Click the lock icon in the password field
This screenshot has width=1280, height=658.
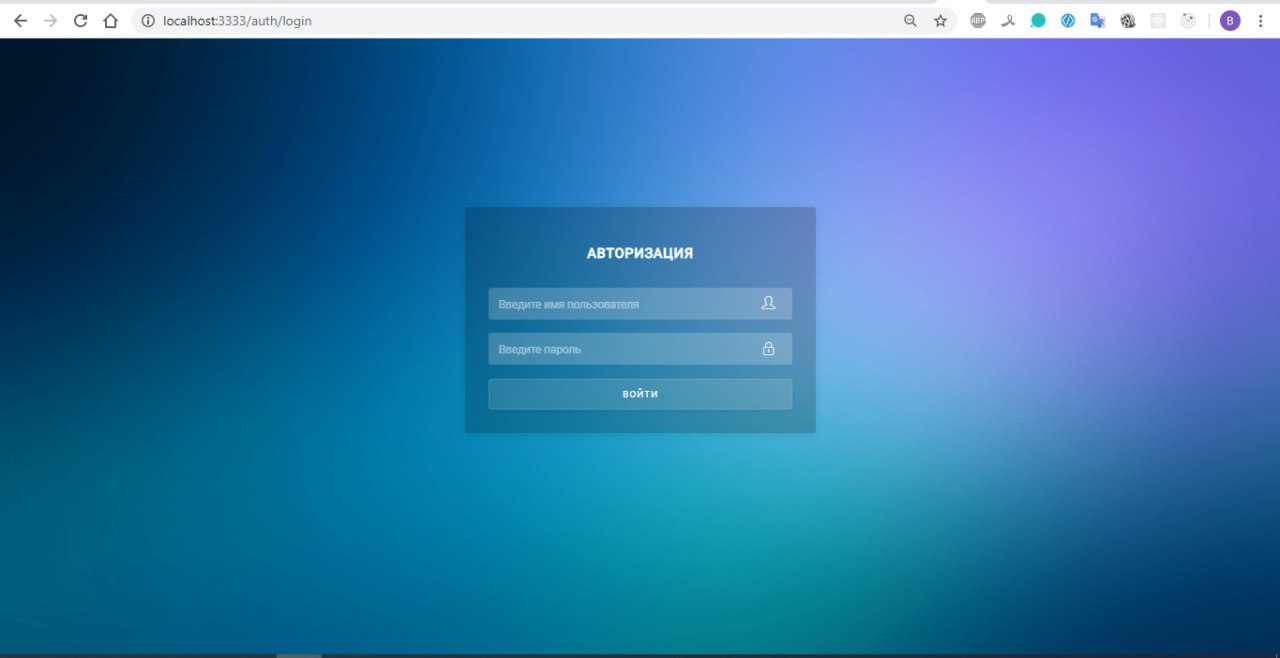pos(768,349)
